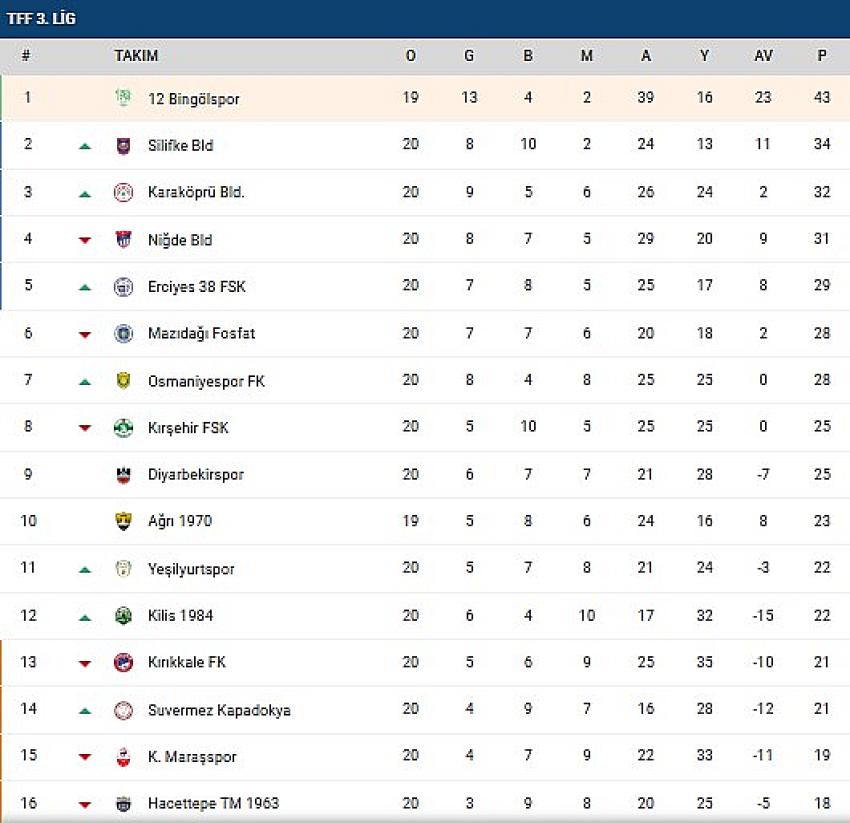Screen dimensions: 850x823
Task: Click the Ağrı 1970 team crest
Action: [123, 521]
